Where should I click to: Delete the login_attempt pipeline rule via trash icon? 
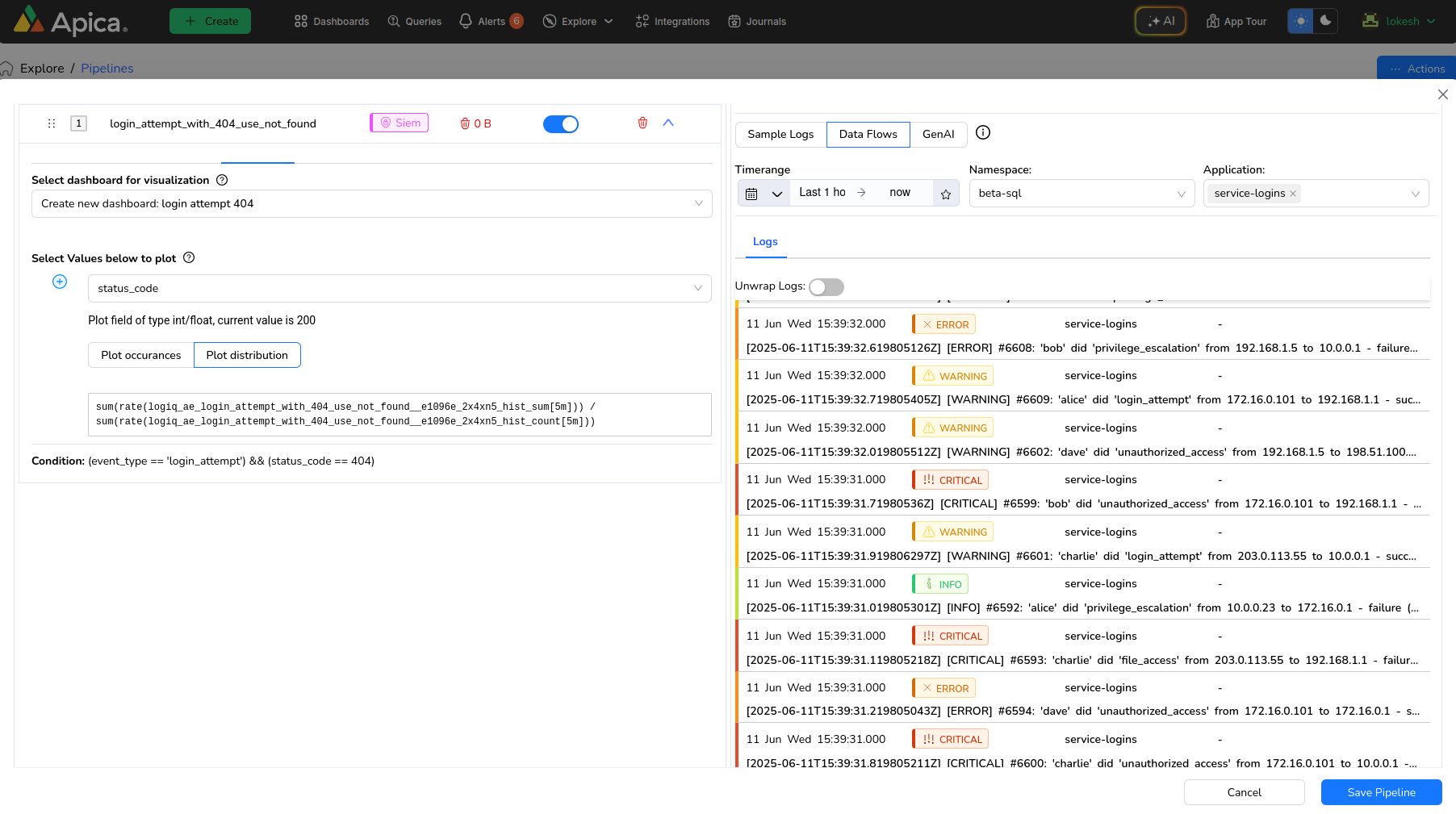click(x=642, y=123)
